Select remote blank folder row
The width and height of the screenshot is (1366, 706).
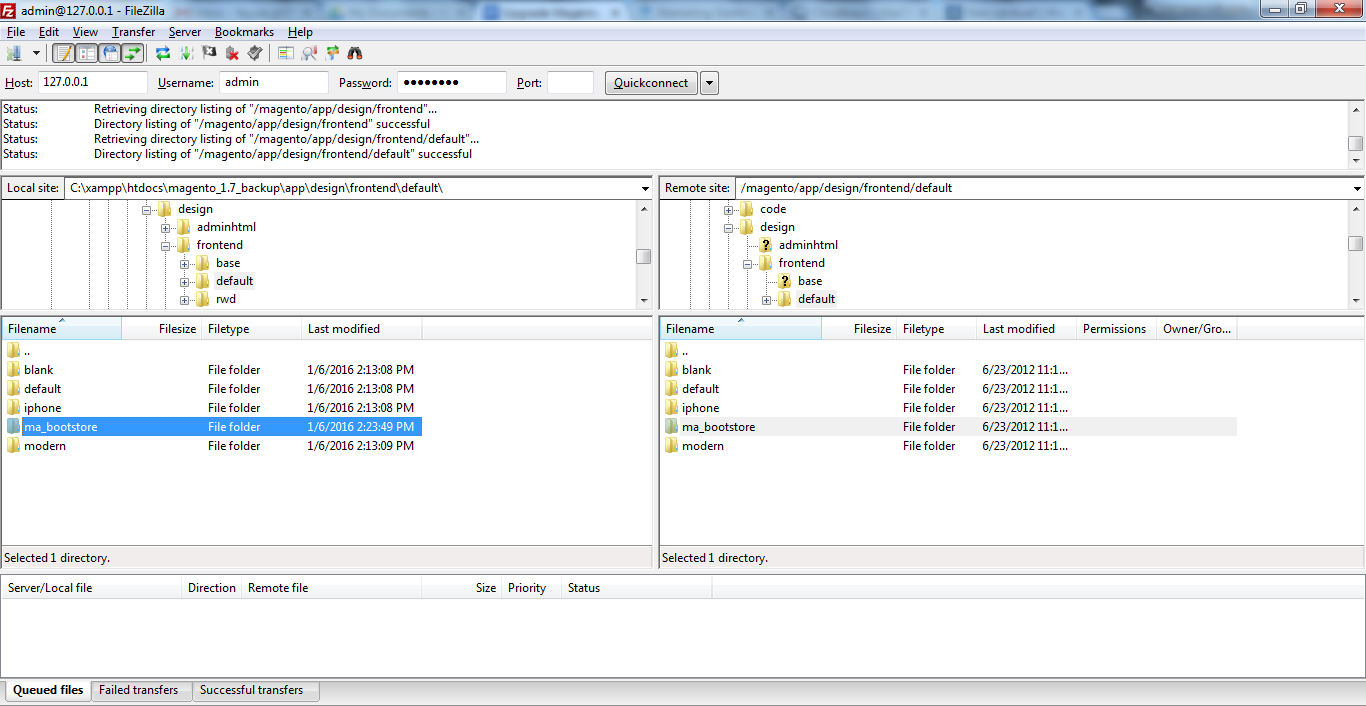(949, 370)
